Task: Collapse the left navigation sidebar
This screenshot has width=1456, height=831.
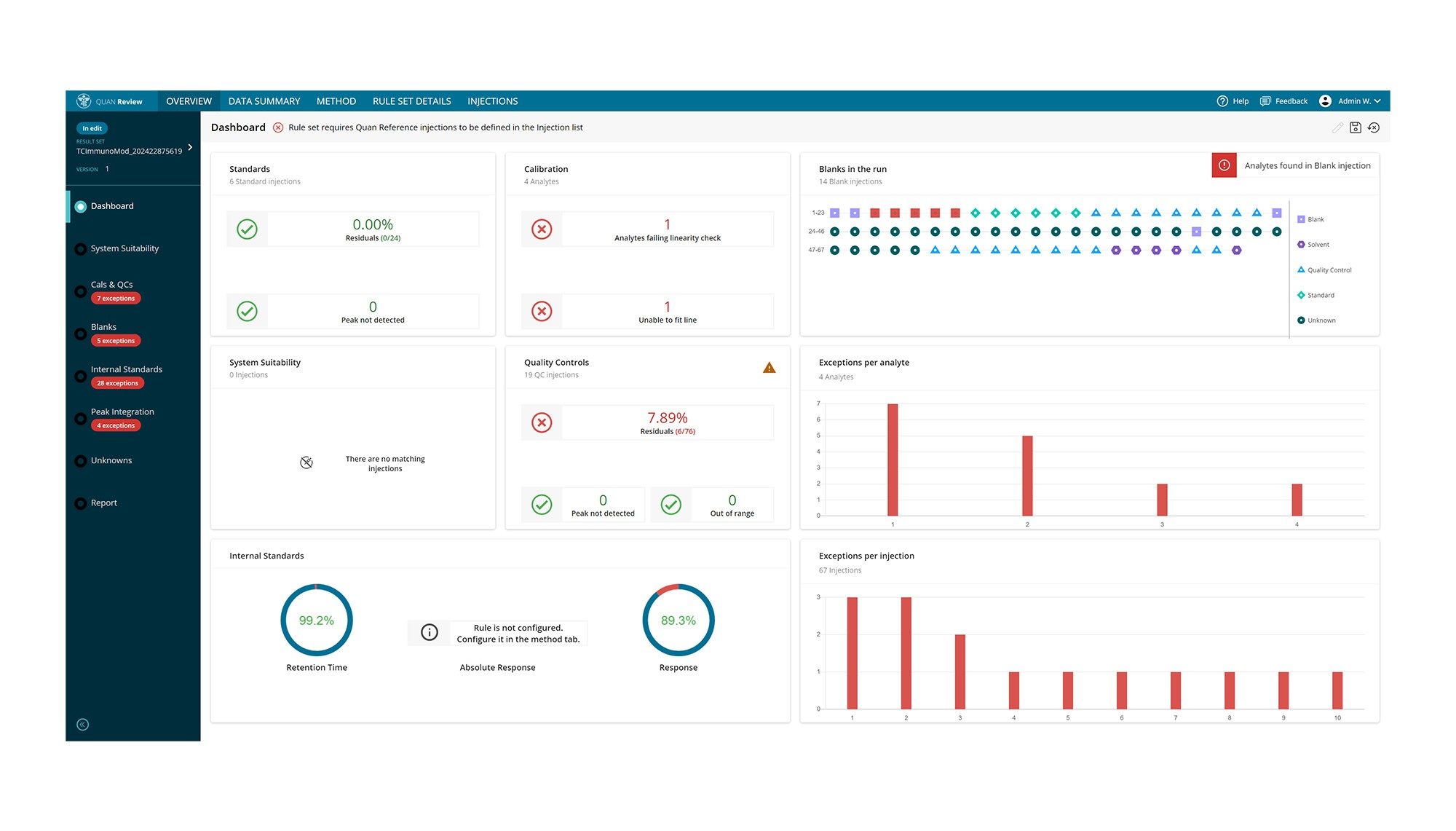Action: 82,724
